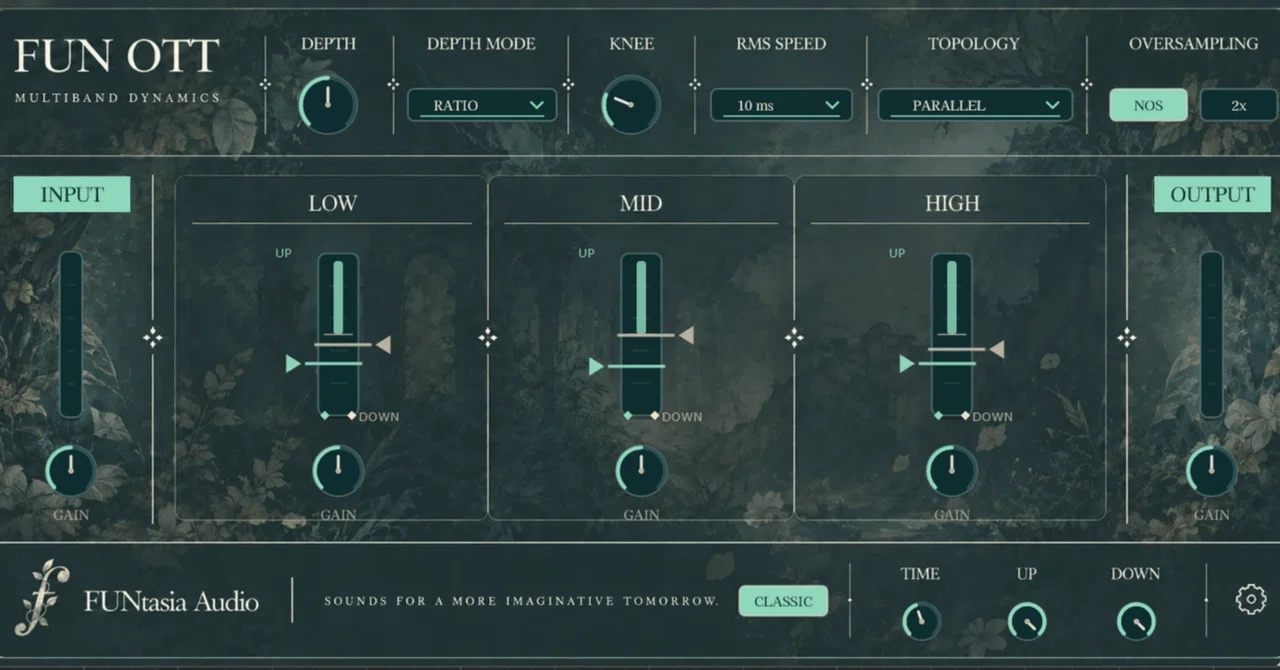Screen dimensions: 1280x670
Task: Click the TIME knob
Action: (x=920, y=621)
